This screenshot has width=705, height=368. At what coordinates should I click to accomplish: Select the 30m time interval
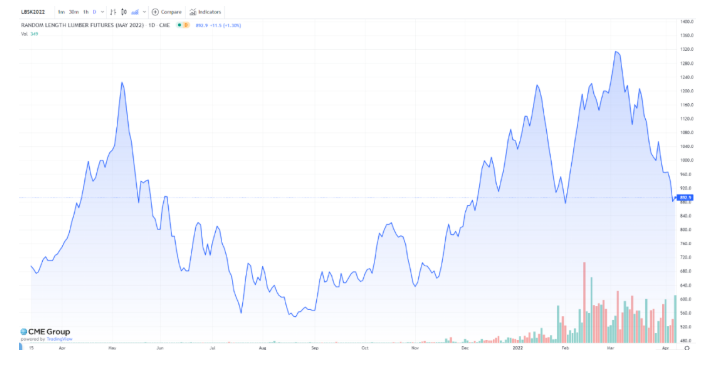tap(74, 12)
